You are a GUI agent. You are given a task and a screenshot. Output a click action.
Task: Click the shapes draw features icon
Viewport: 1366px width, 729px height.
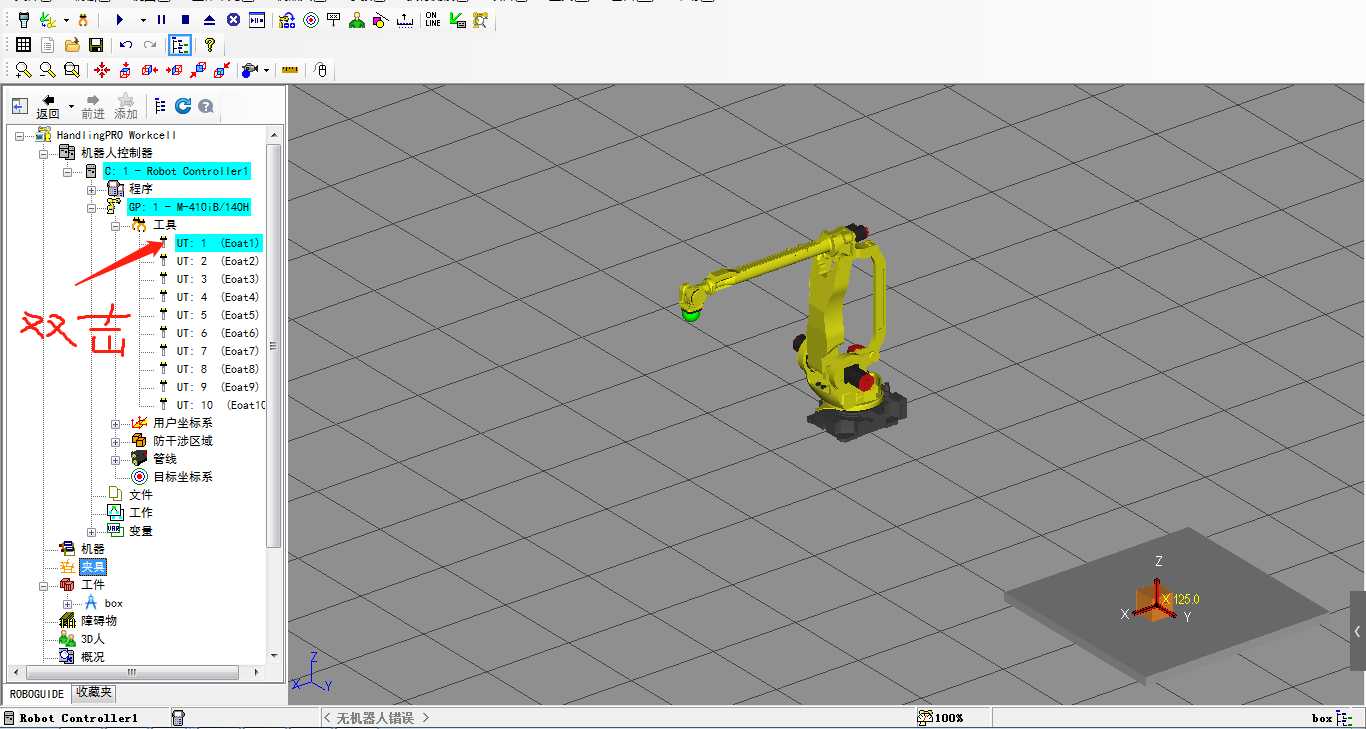click(x=380, y=19)
